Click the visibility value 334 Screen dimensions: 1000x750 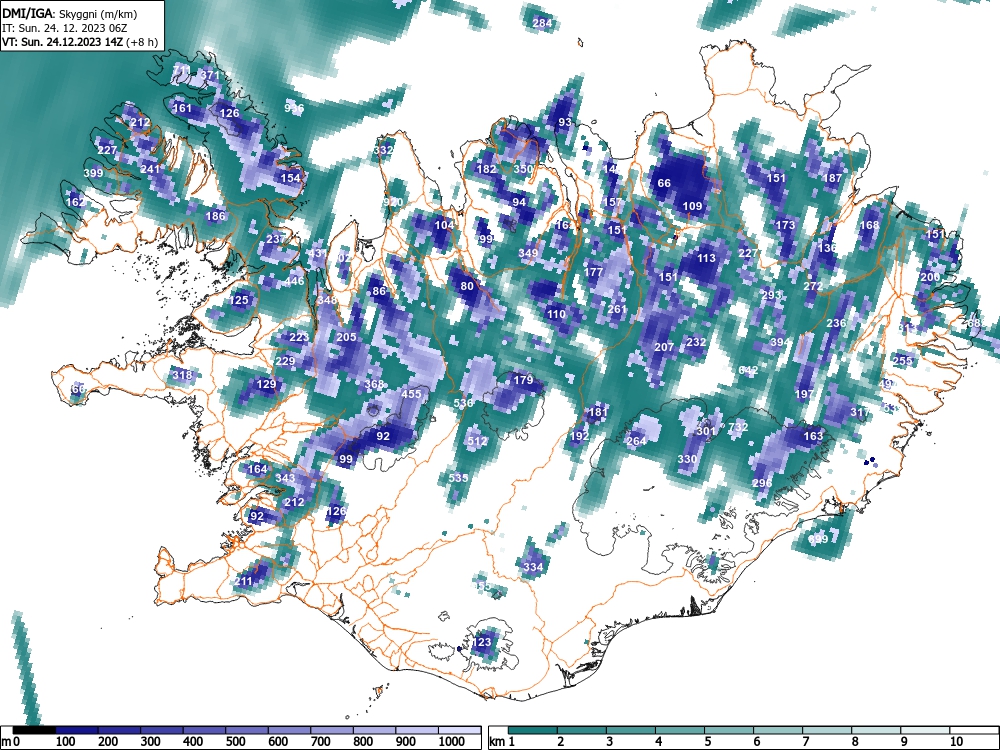[533, 567]
